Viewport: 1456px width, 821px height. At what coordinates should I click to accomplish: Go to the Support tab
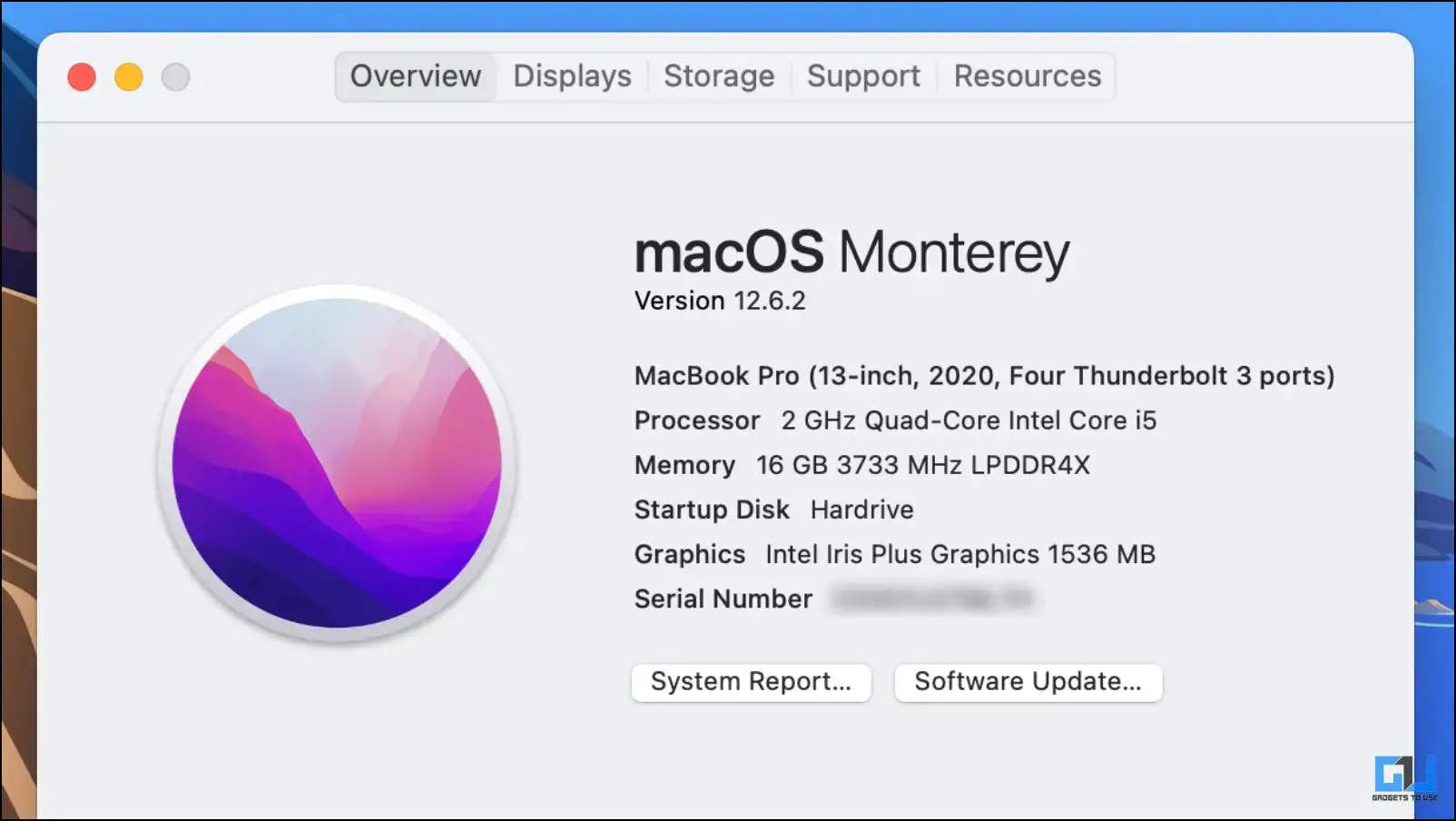click(x=863, y=76)
